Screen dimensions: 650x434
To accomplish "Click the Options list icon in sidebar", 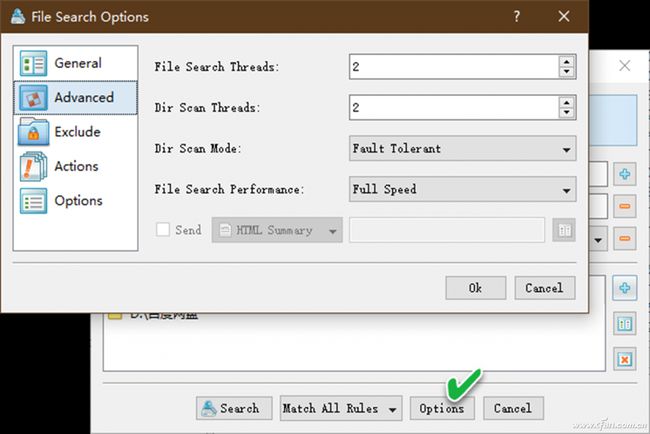I will (x=33, y=201).
